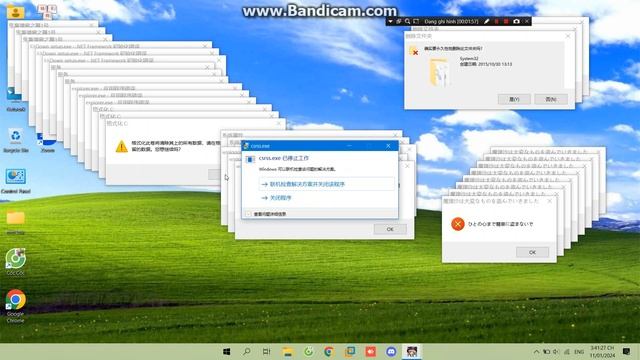Open Task View on the taskbar
Viewport: 640px width, 360px height.
click(x=267, y=351)
